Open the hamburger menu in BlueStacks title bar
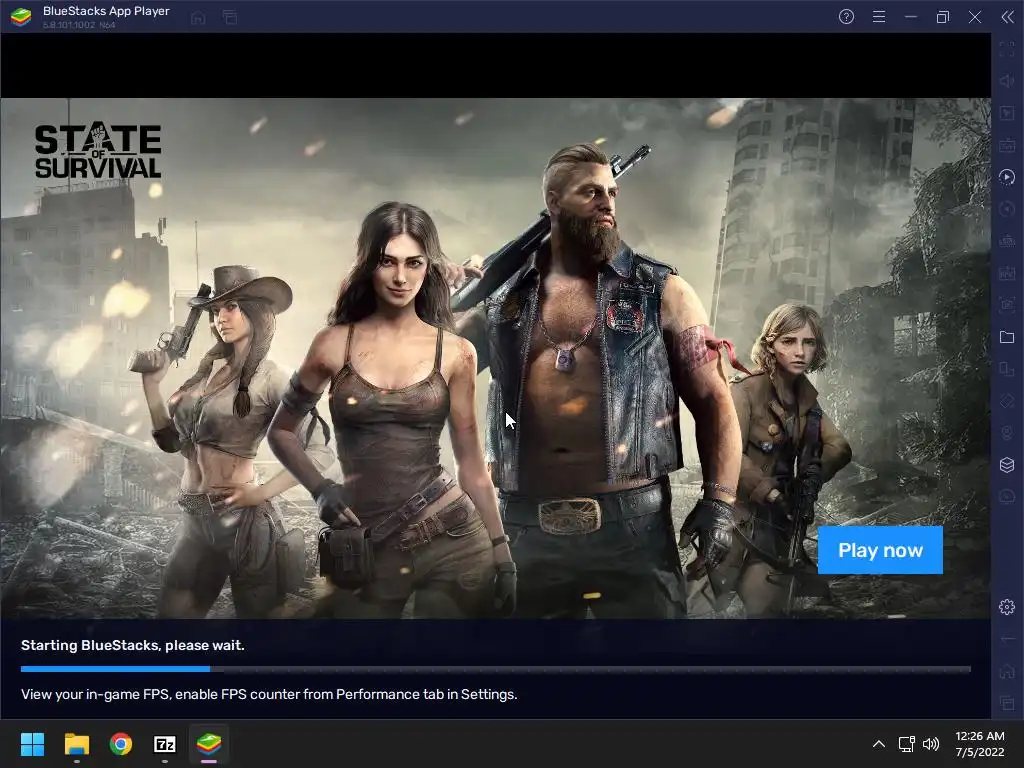 [879, 17]
